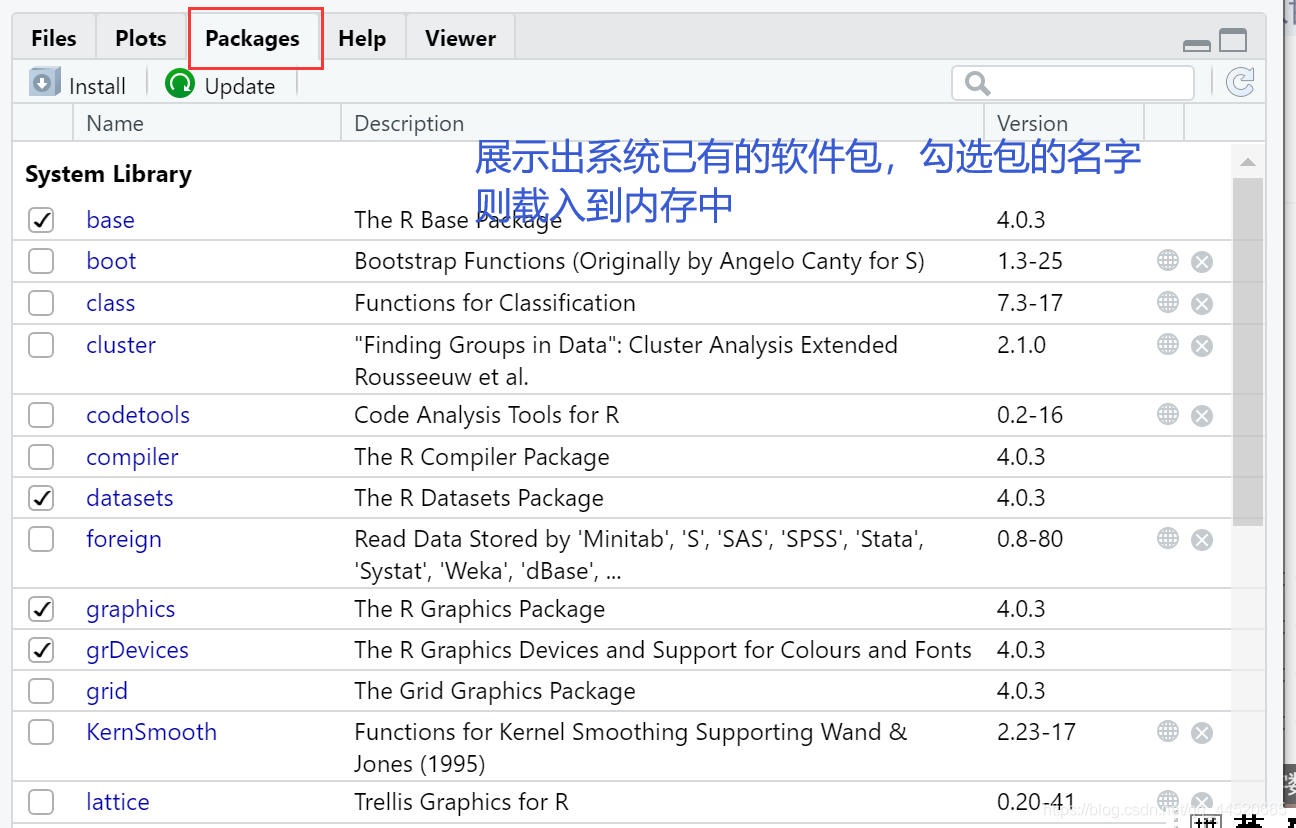The height and width of the screenshot is (828, 1296).
Task: Refresh the package list with the reload icon
Action: tap(1240, 82)
